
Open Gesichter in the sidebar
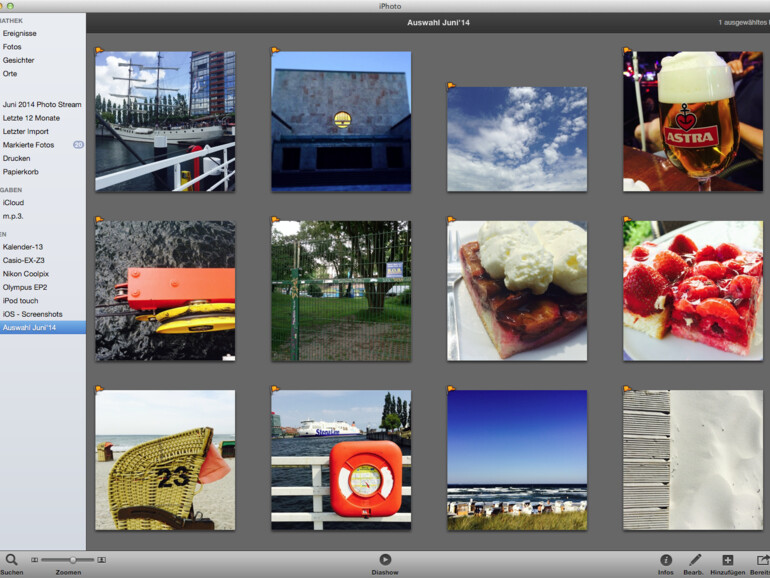19,60
